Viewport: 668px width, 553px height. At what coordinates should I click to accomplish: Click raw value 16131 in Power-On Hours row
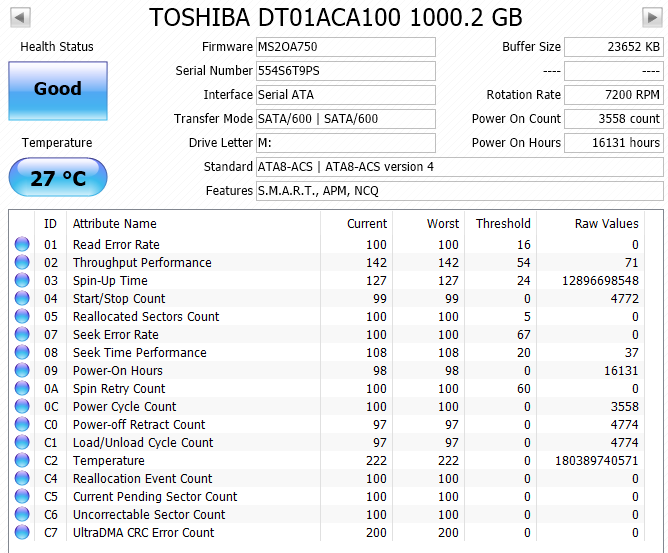pyautogui.click(x=621, y=371)
